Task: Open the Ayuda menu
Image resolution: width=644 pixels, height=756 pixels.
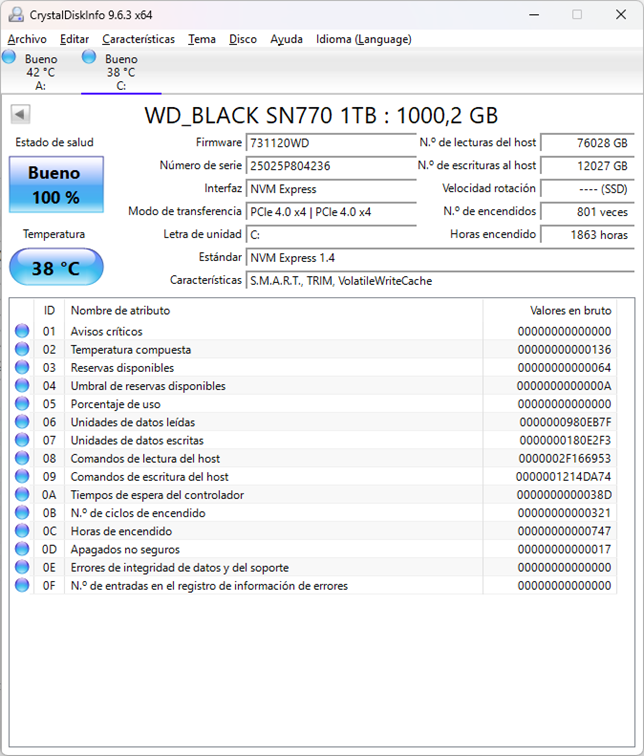Action: tap(286, 39)
